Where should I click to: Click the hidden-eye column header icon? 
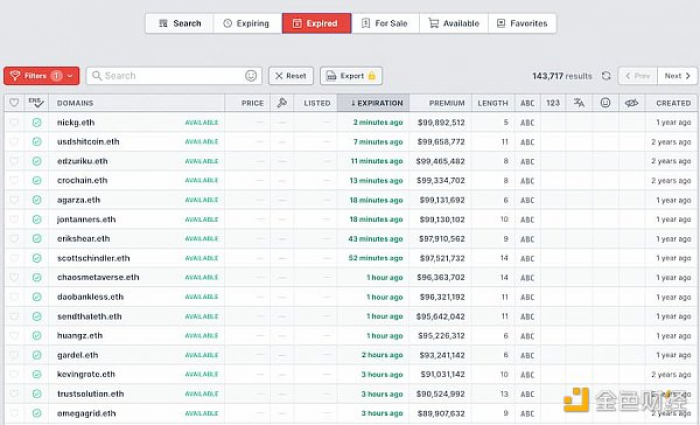coord(632,103)
